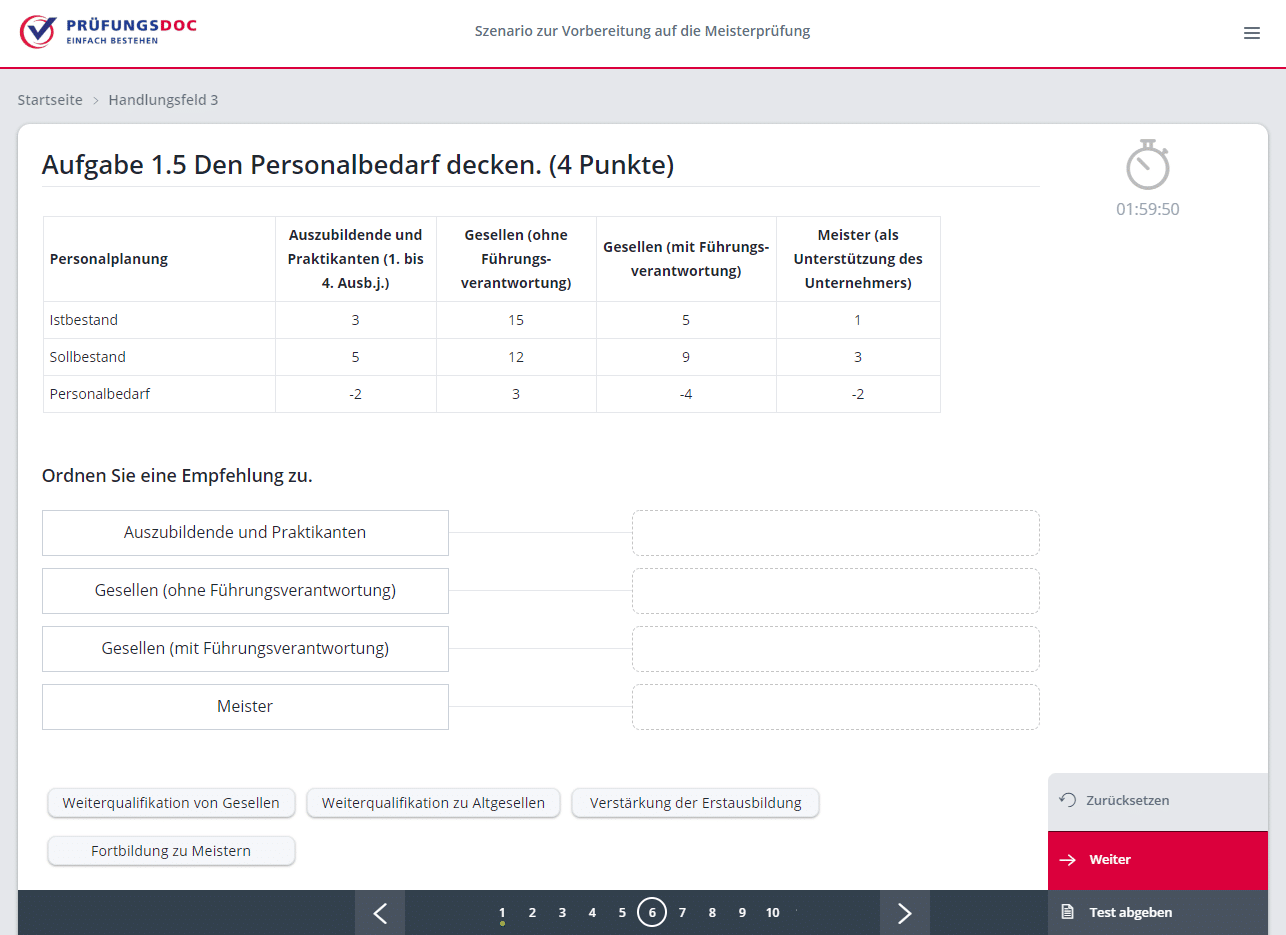Select question 3 in the pagination
The width and height of the screenshot is (1286, 935).
[562, 912]
